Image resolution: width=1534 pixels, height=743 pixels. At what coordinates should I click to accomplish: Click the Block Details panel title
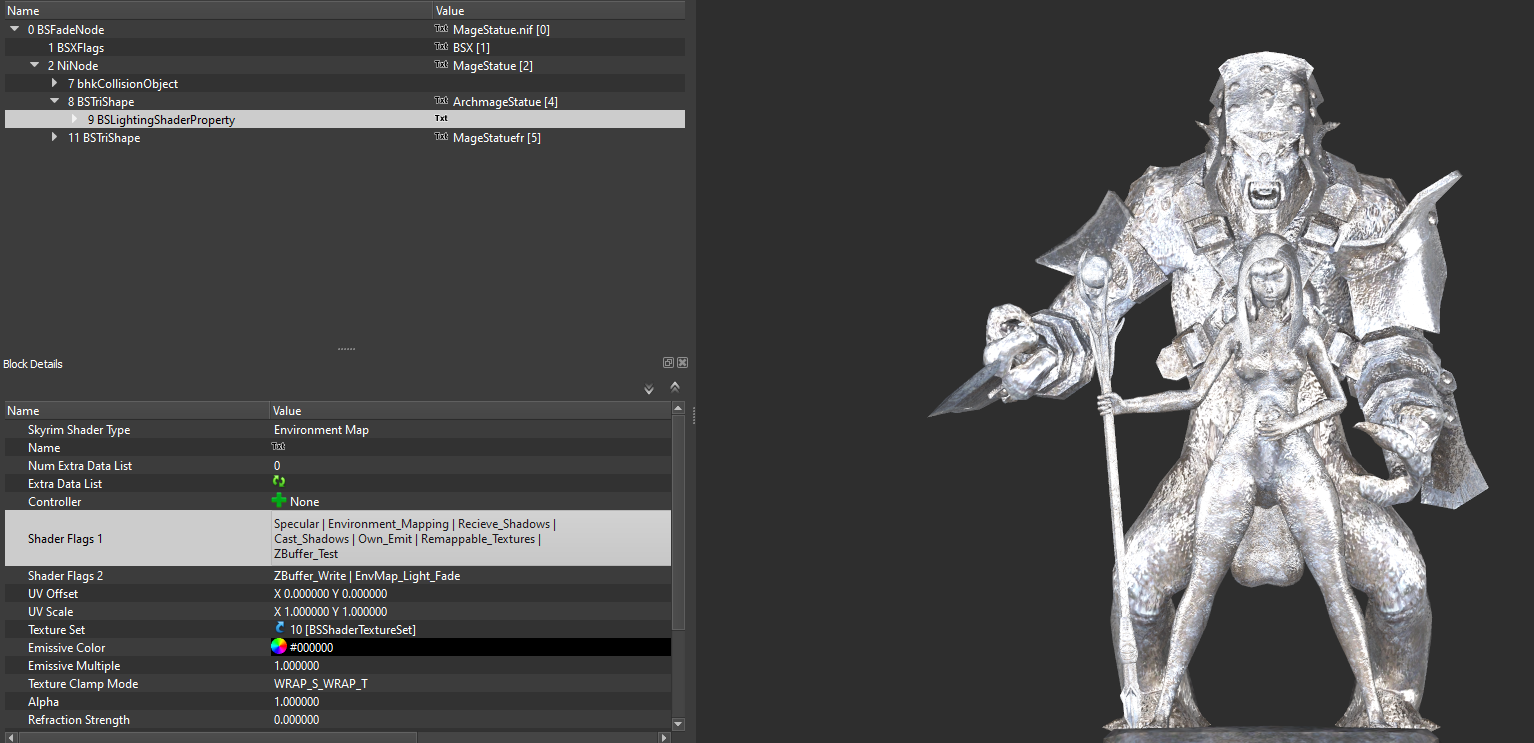(x=32, y=364)
